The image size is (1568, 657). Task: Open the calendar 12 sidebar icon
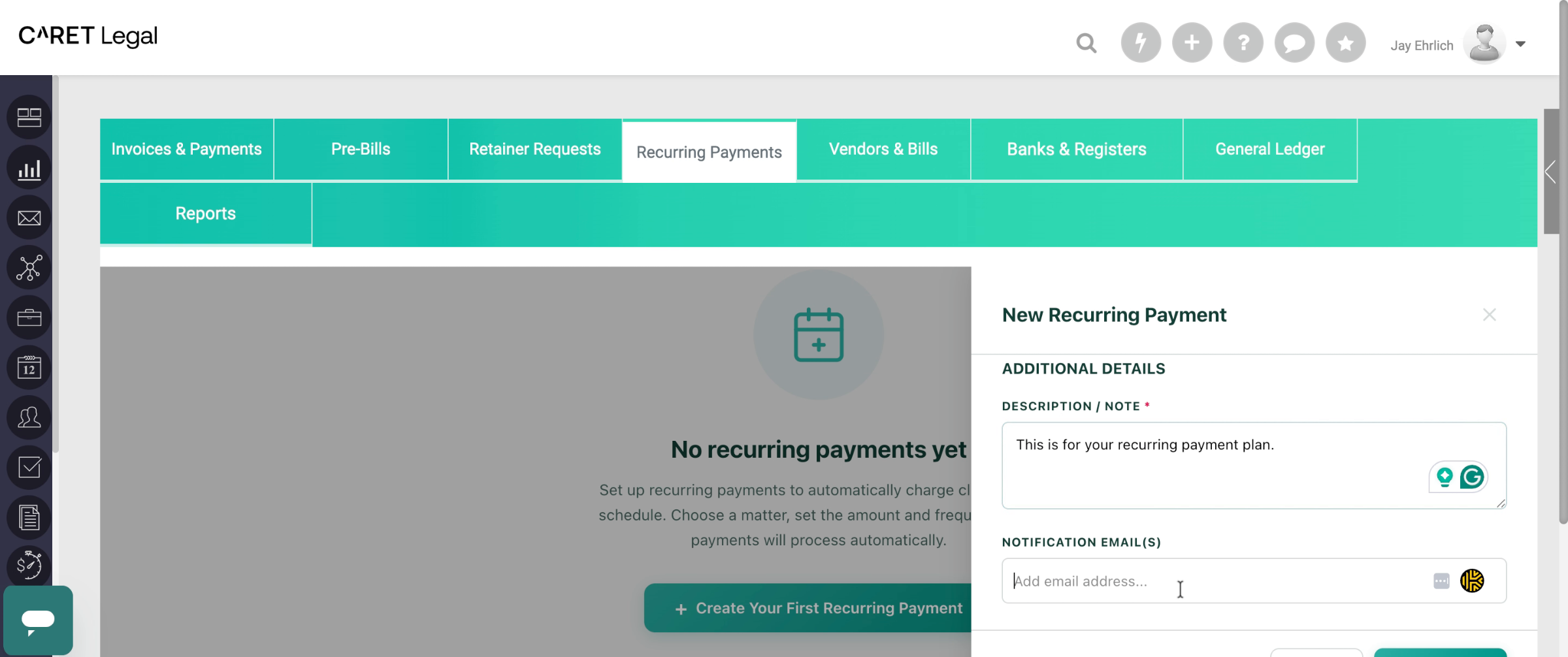point(29,368)
